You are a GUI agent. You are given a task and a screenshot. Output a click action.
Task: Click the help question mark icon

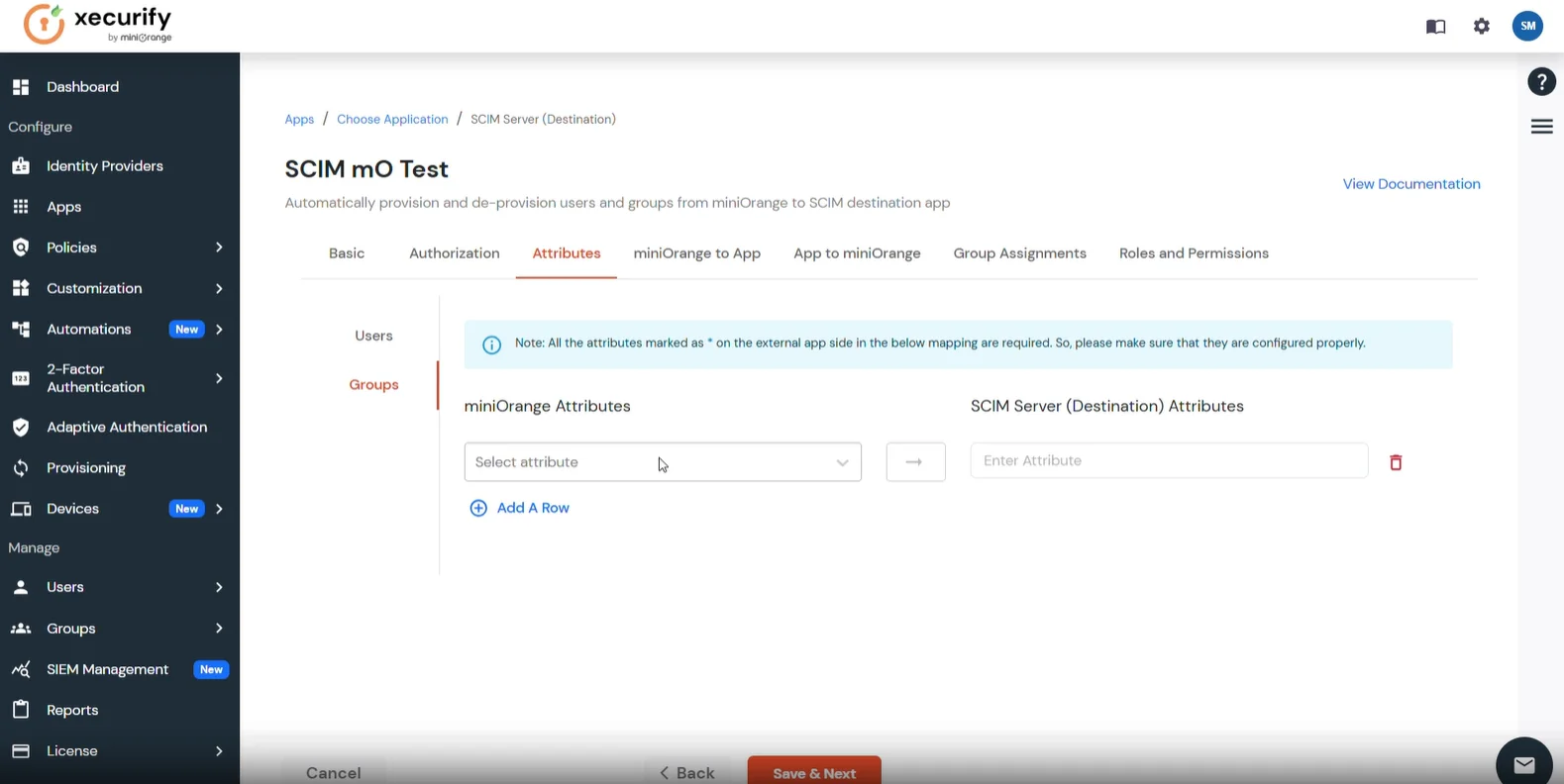1541,81
